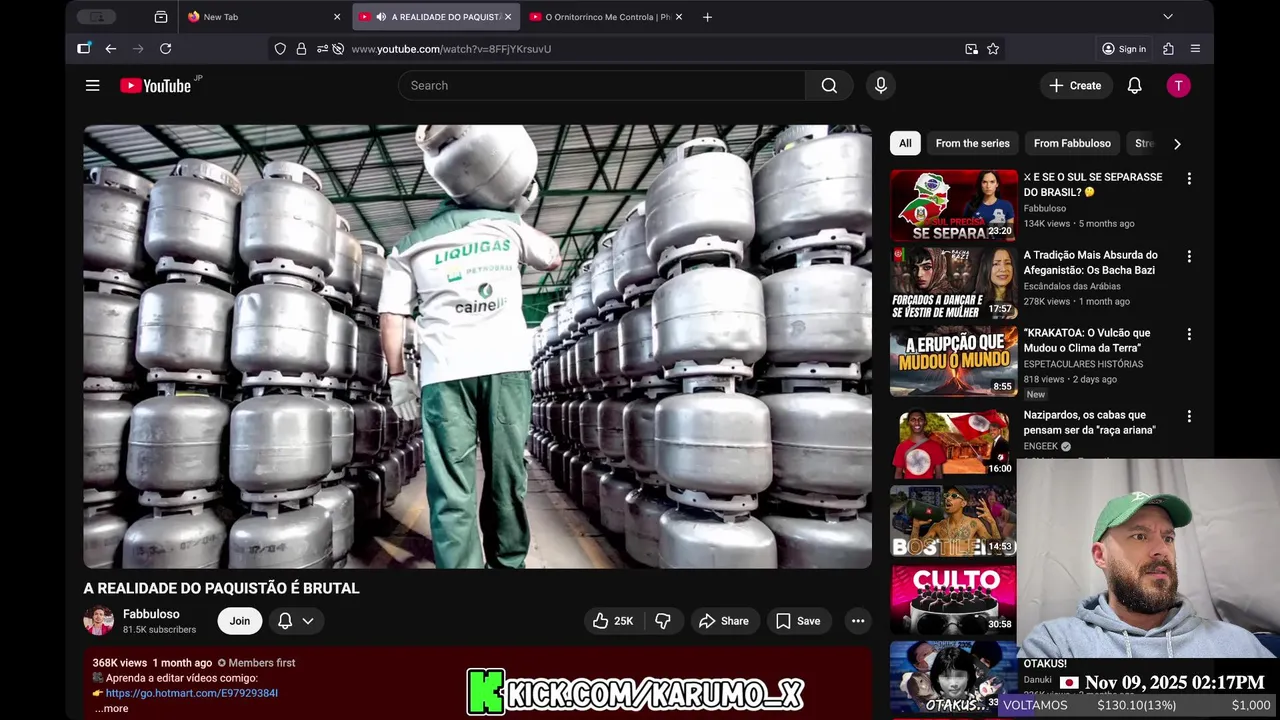The width and height of the screenshot is (1280, 720).
Task: Open A Tradição Mais Absurda video title
Action: (x=1090, y=262)
